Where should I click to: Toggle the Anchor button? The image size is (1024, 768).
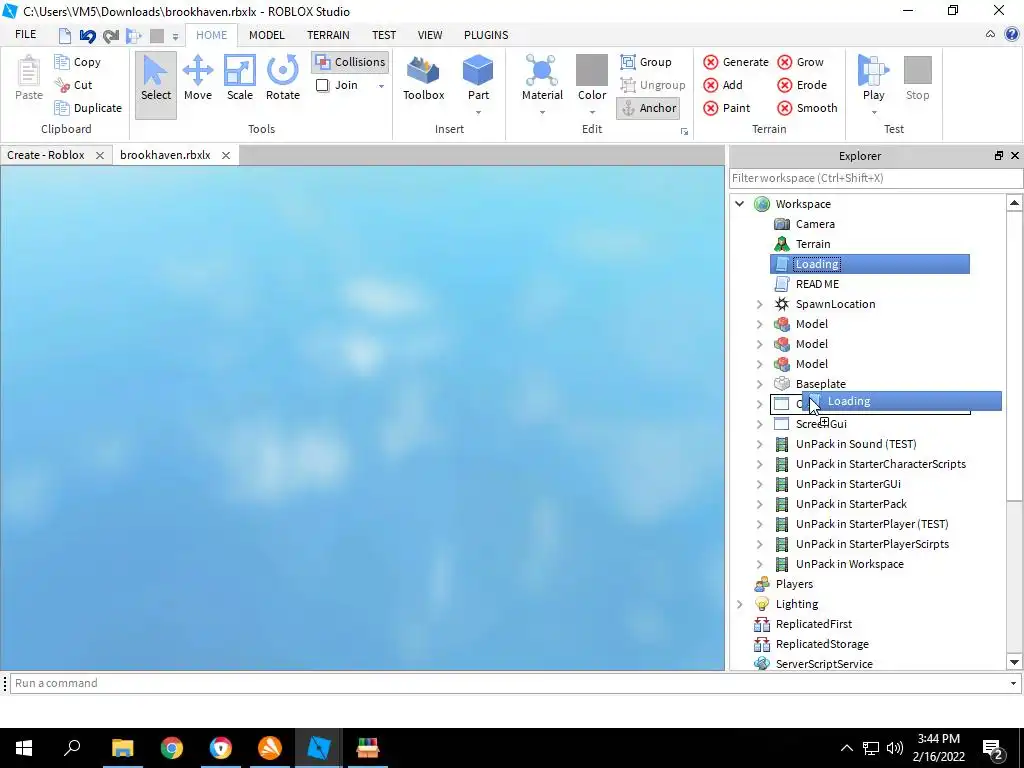click(648, 108)
